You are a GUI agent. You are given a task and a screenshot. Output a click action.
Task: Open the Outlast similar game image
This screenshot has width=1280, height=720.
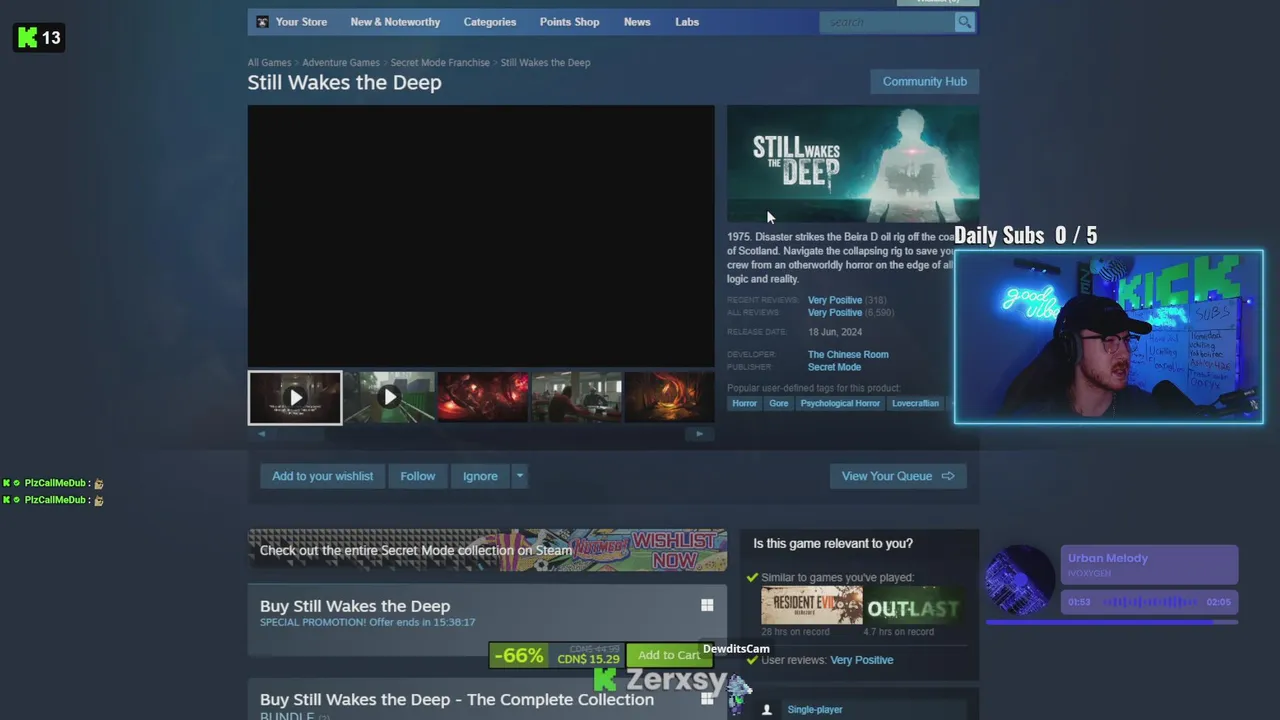click(914, 606)
